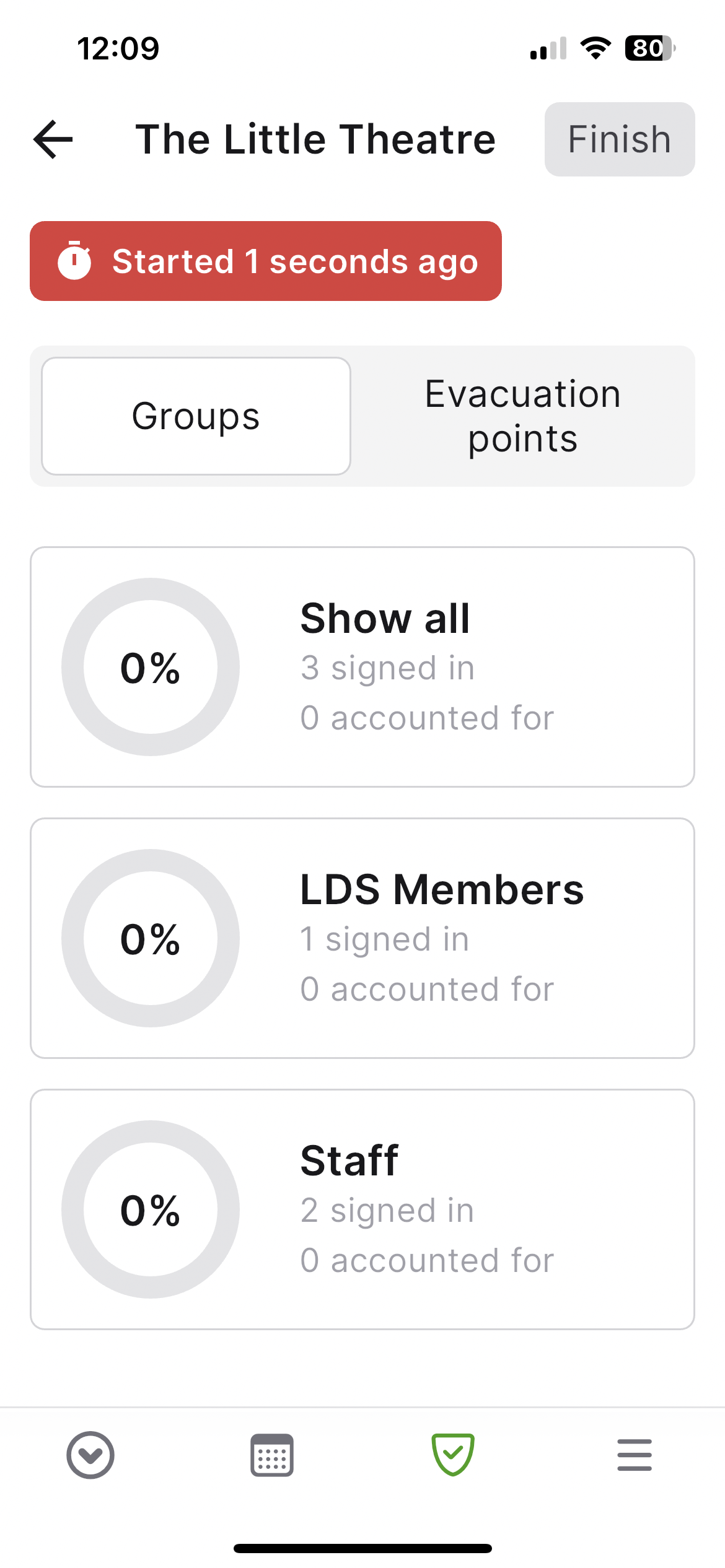Tap the LDS Members 0% progress ring
The height and width of the screenshot is (1568, 725).
[x=151, y=938]
